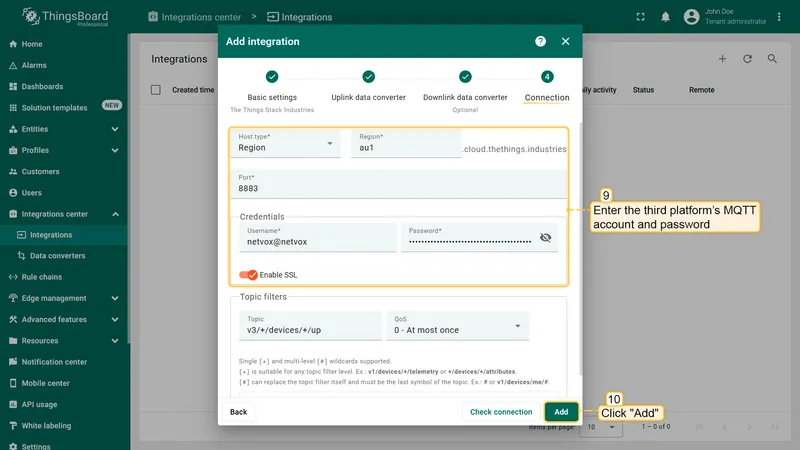800x450 pixels.
Task: Open Customers in sidebar
Action: [x=64, y=171]
